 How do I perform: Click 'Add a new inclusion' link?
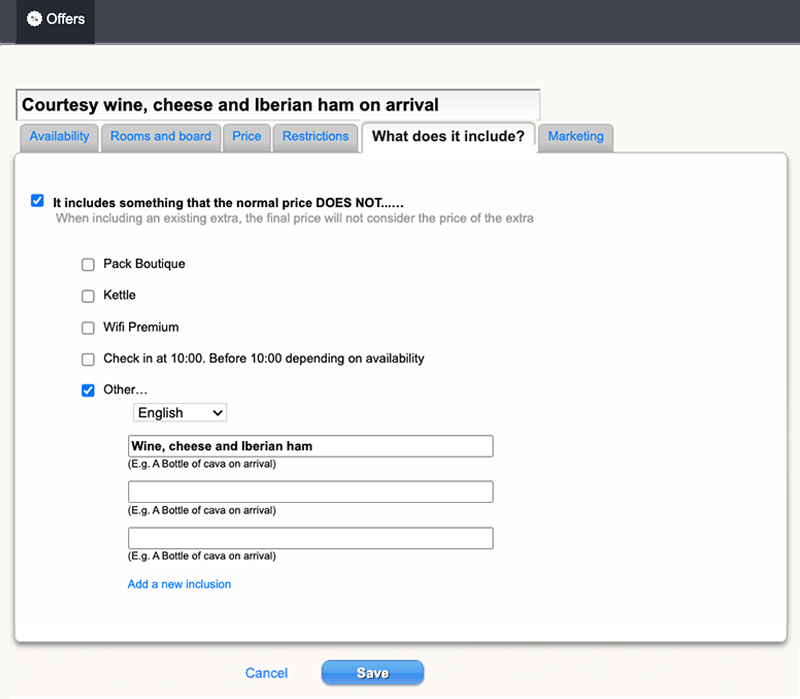(179, 584)
